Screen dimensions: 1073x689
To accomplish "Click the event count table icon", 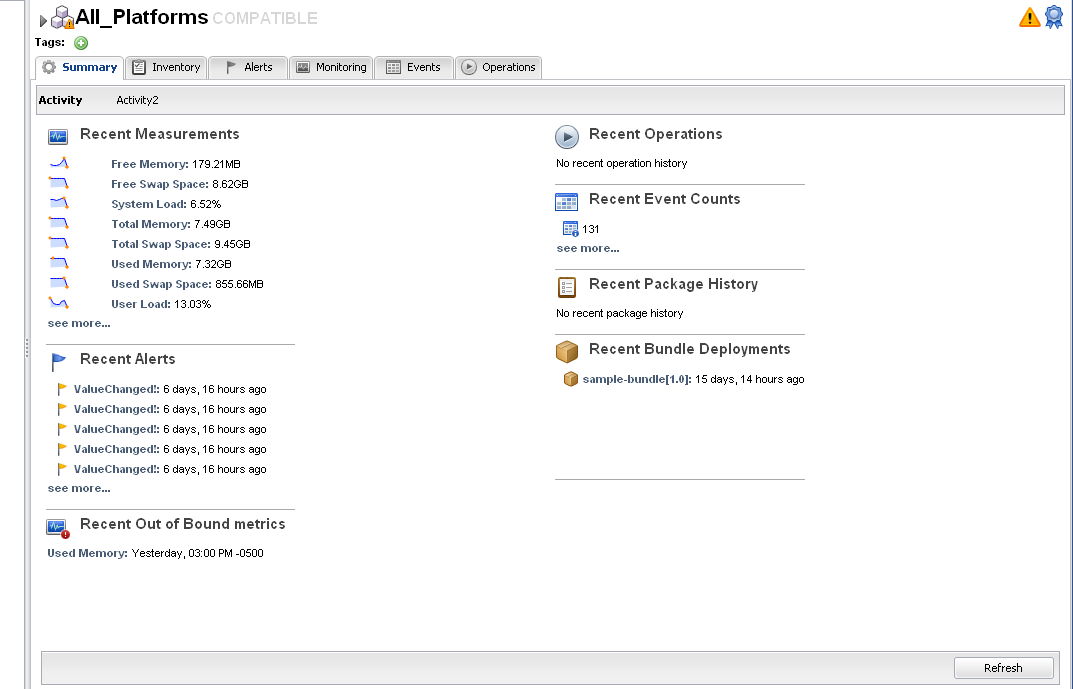I will [x=570, y=229].
